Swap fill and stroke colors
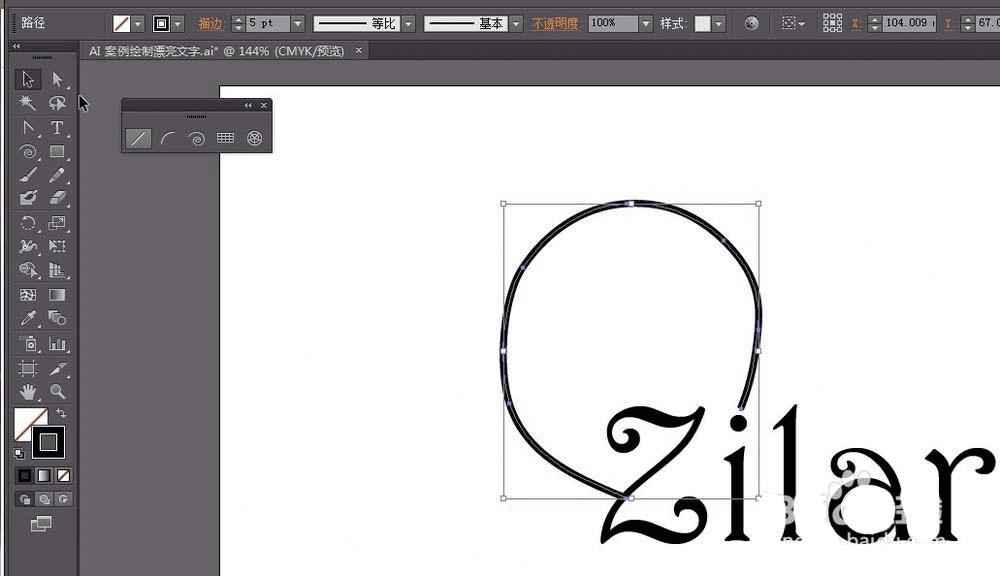This screenshot has height=576, width=1000. (61, 413)
